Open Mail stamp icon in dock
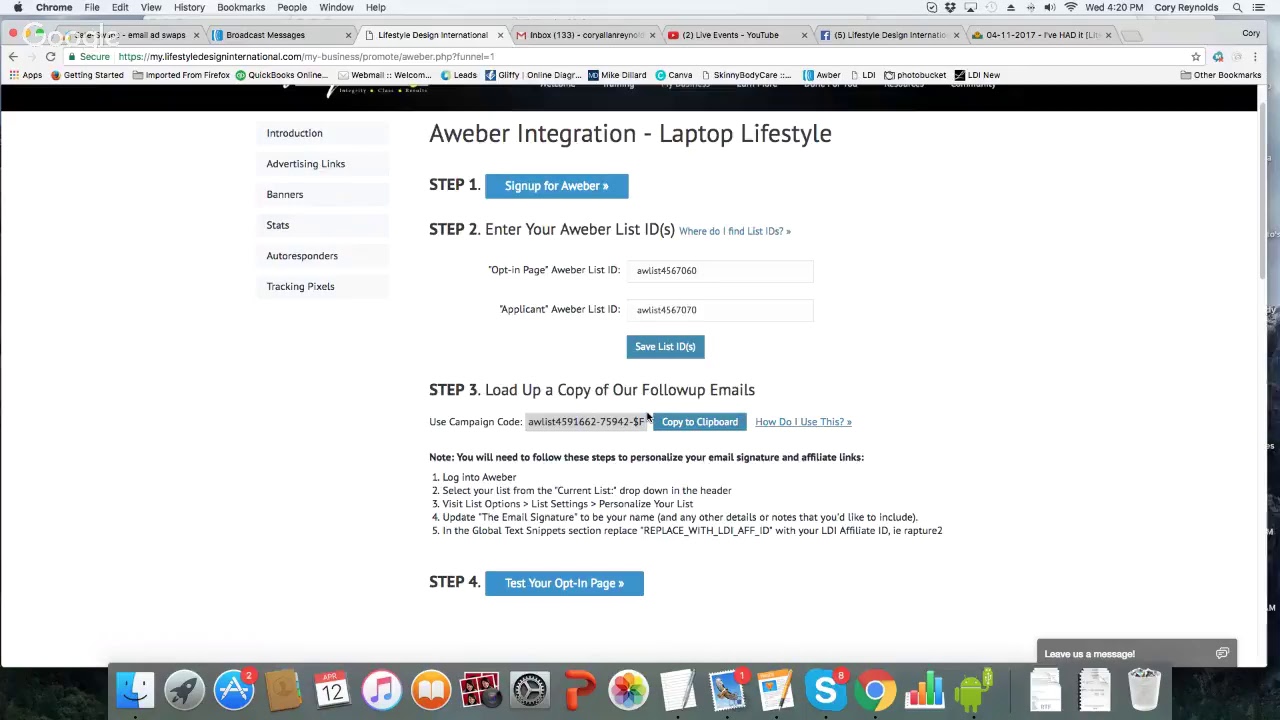This screenshot has height=720, width=1280. coord(727,690)
